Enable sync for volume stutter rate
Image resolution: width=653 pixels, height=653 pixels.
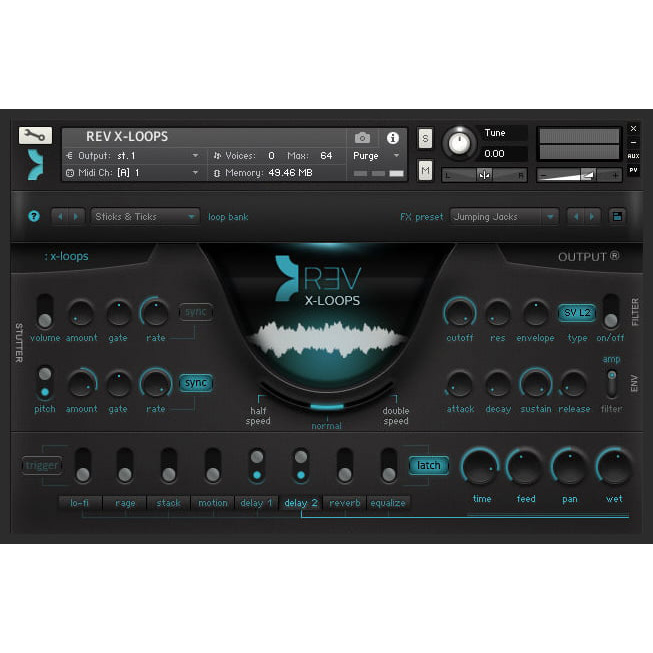coord(196,312)
